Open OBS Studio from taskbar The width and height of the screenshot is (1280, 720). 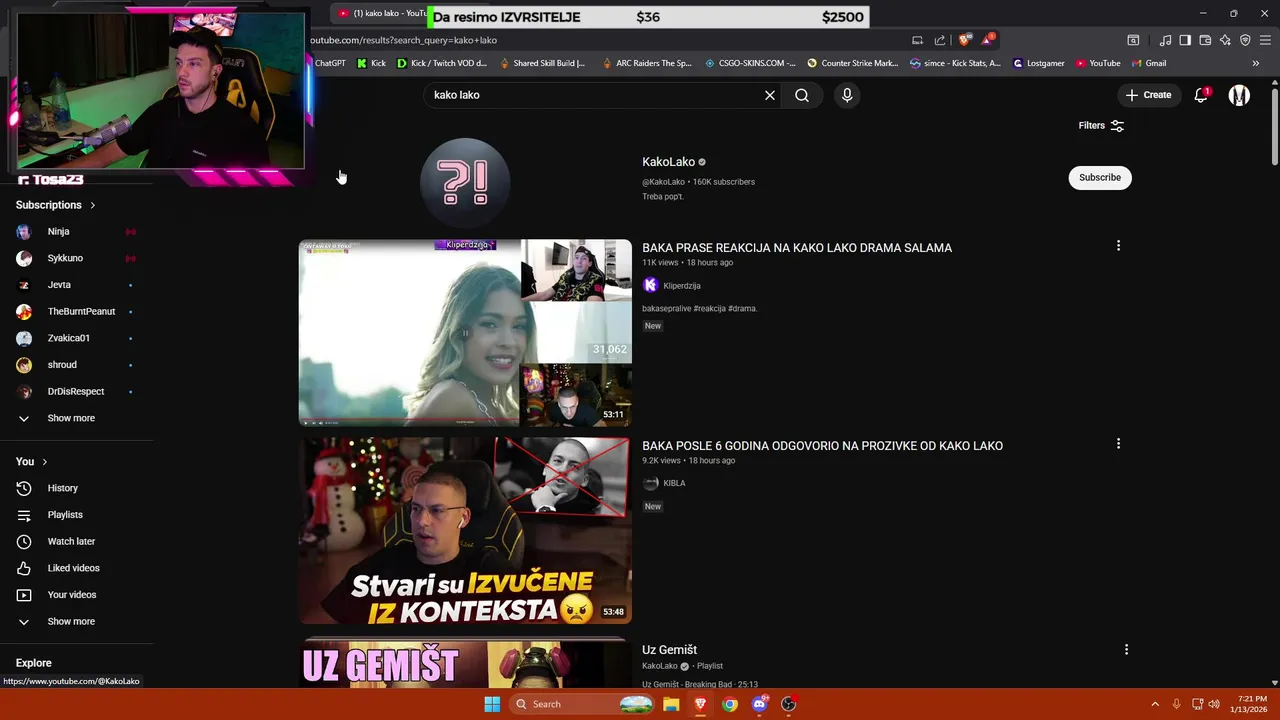[x=789, y=704]
